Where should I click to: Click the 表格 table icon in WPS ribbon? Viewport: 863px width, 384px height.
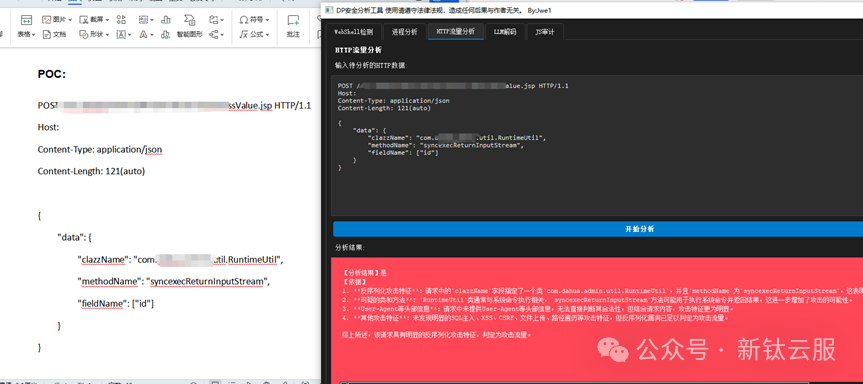(x=26, y=20)
